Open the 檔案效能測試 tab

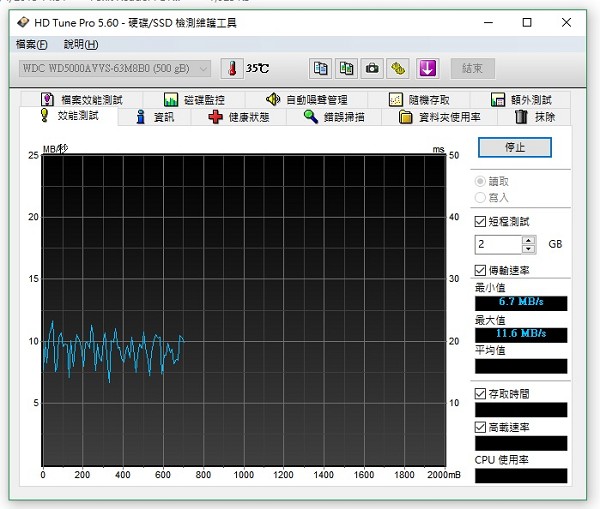tap(82, 100)
